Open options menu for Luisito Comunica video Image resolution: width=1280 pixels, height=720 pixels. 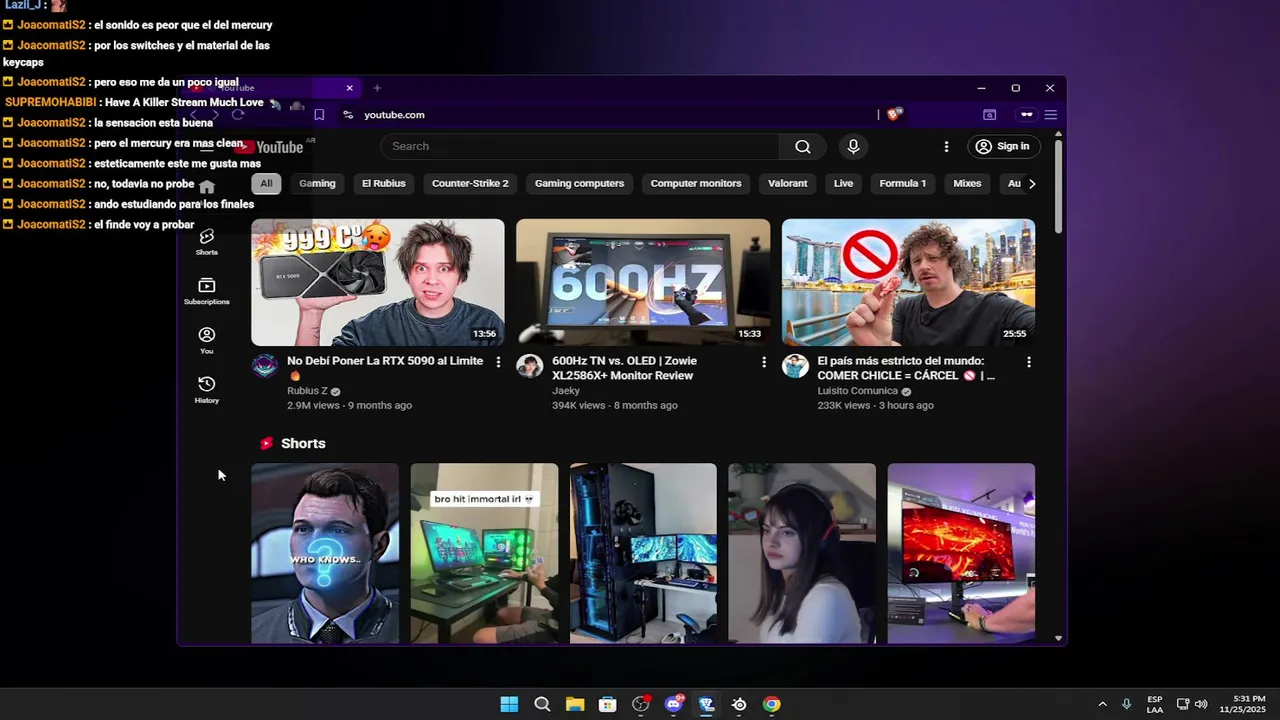tap(1028, 362)
